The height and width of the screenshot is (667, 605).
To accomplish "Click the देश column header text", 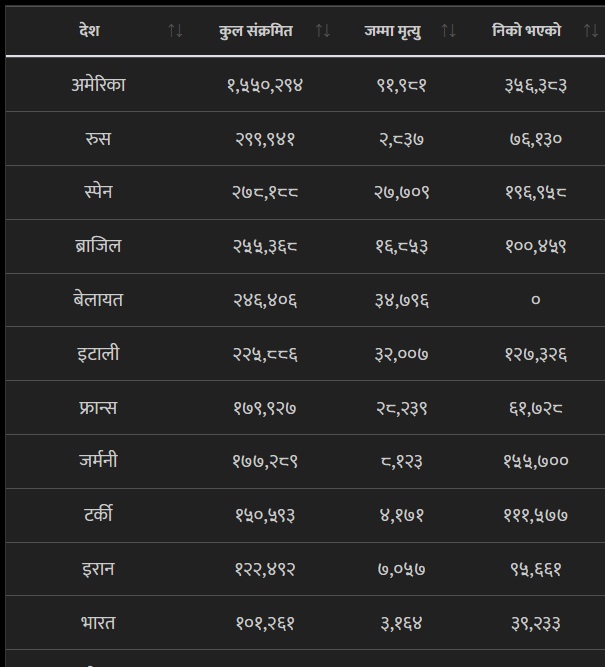I will 89,31.
